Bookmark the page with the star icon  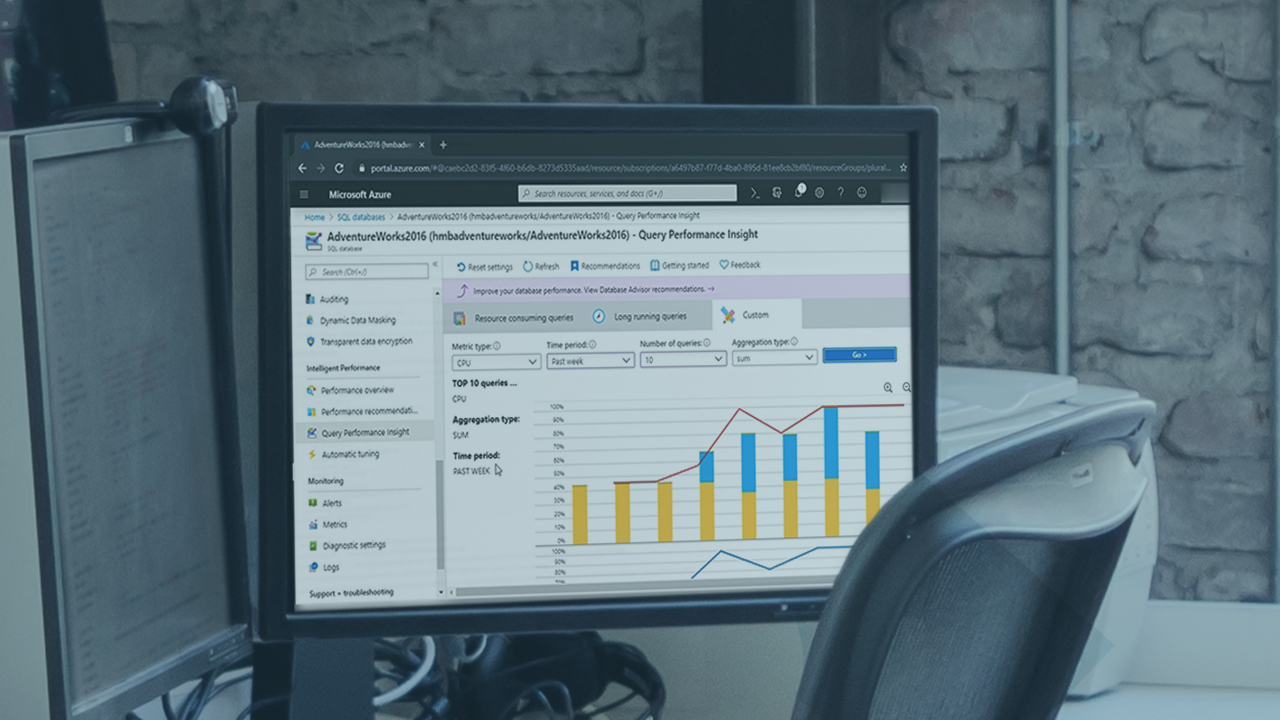904,168
